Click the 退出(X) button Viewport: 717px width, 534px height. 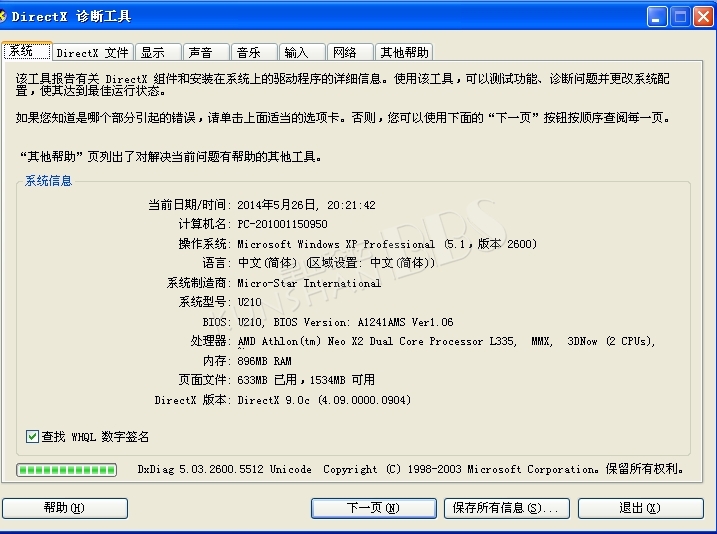[x=640, y=508]
